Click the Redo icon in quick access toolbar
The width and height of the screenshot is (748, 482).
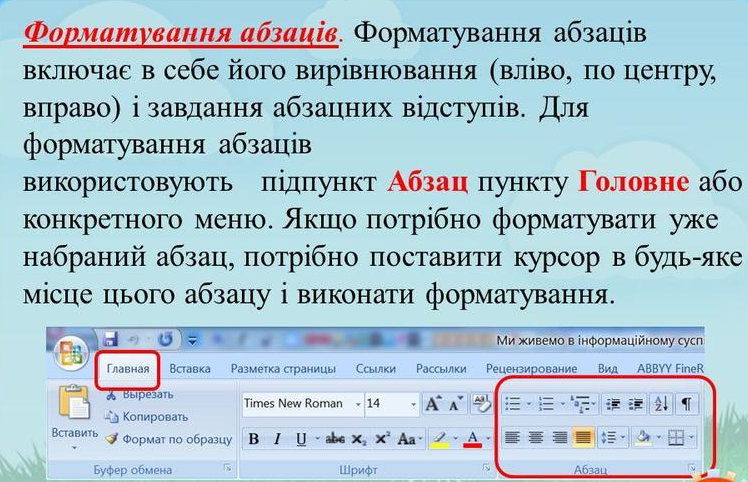(166, 340)
